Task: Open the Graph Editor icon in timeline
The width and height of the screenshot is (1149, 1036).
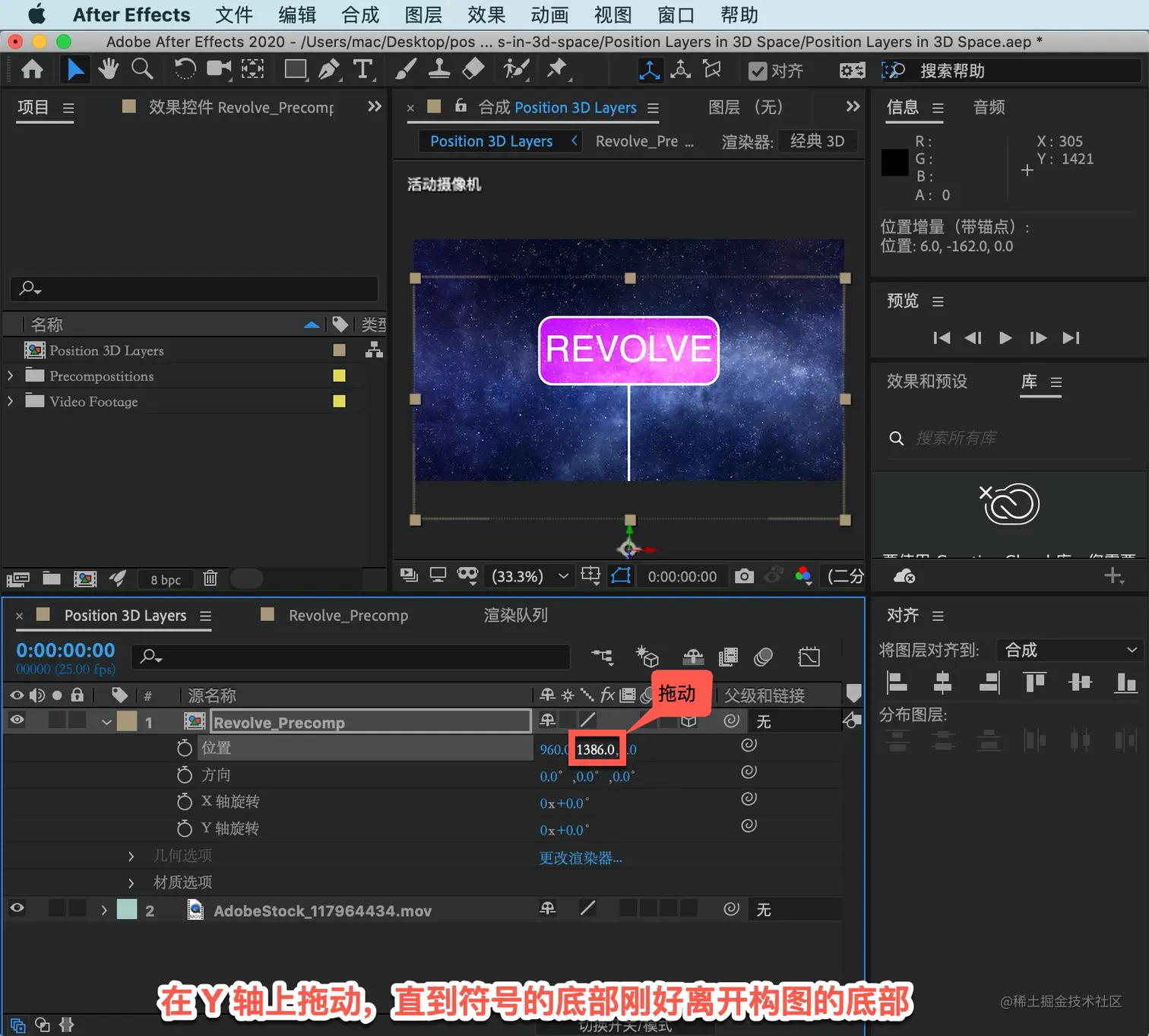Action: (x=809, y=656)
